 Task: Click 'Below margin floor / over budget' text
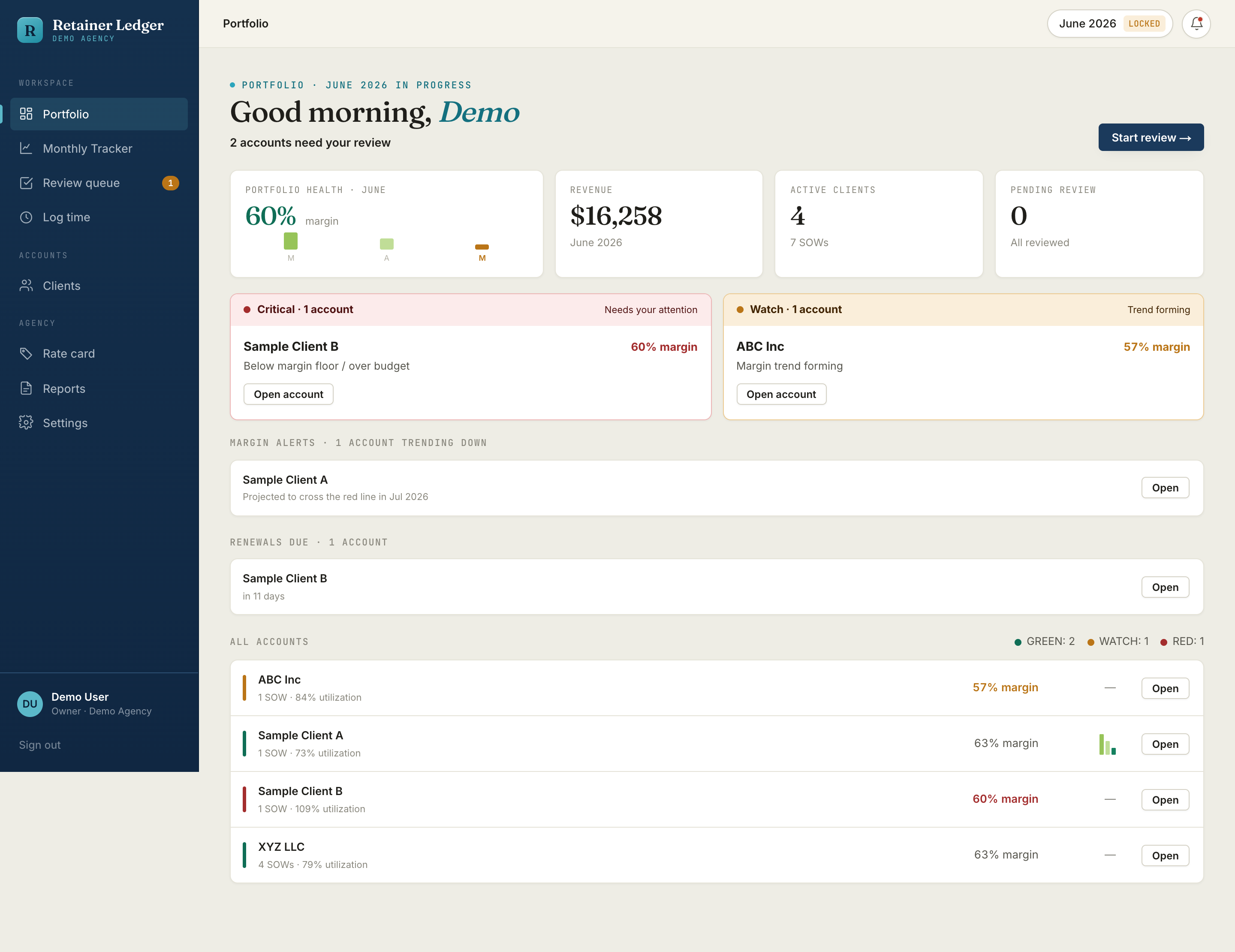[326, 366]
